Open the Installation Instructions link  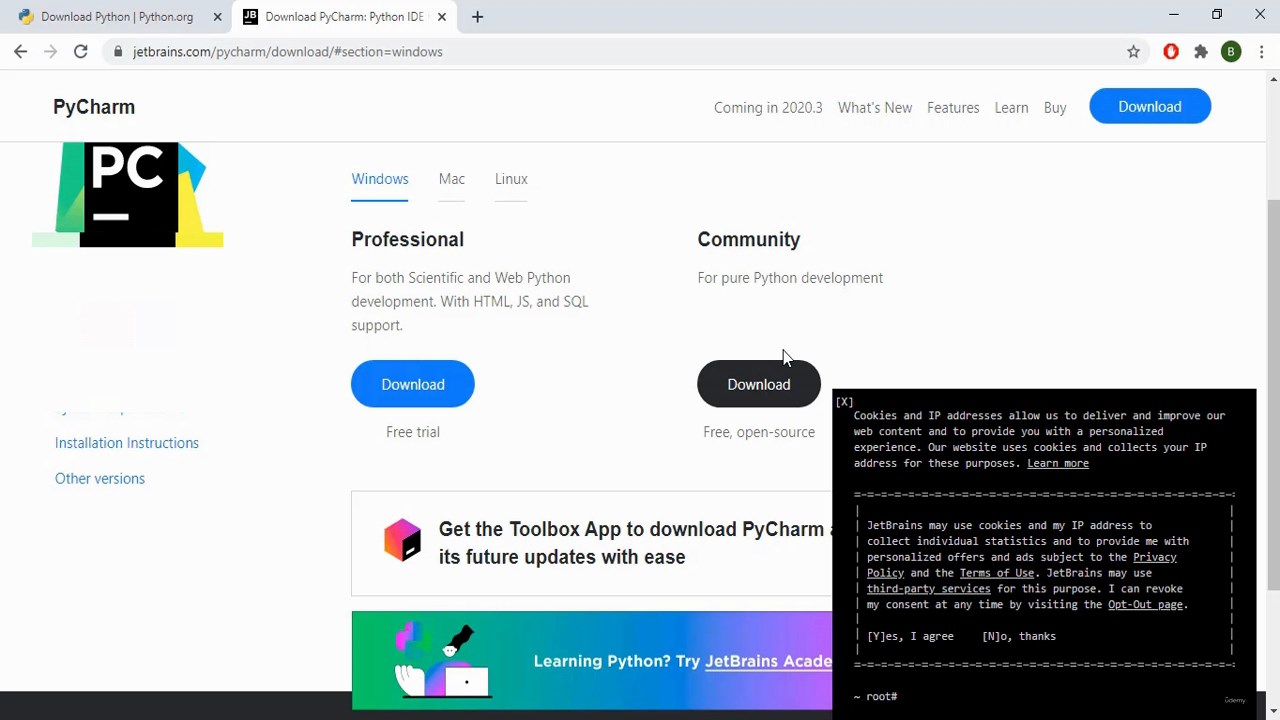[127, 443]
